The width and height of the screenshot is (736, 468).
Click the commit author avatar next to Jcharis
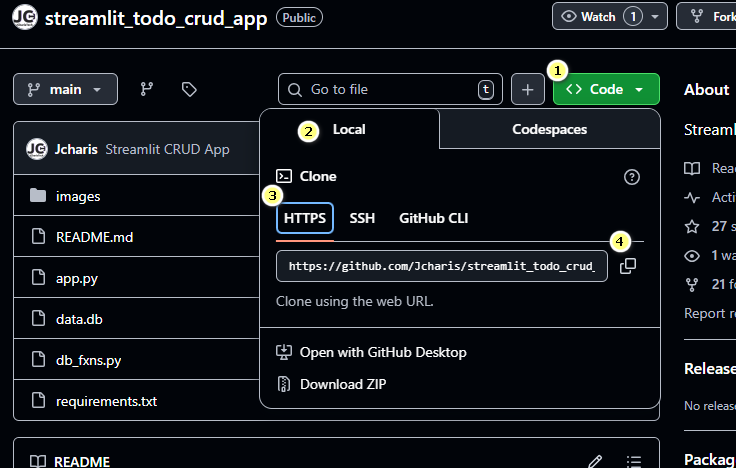tap(37, 149)
